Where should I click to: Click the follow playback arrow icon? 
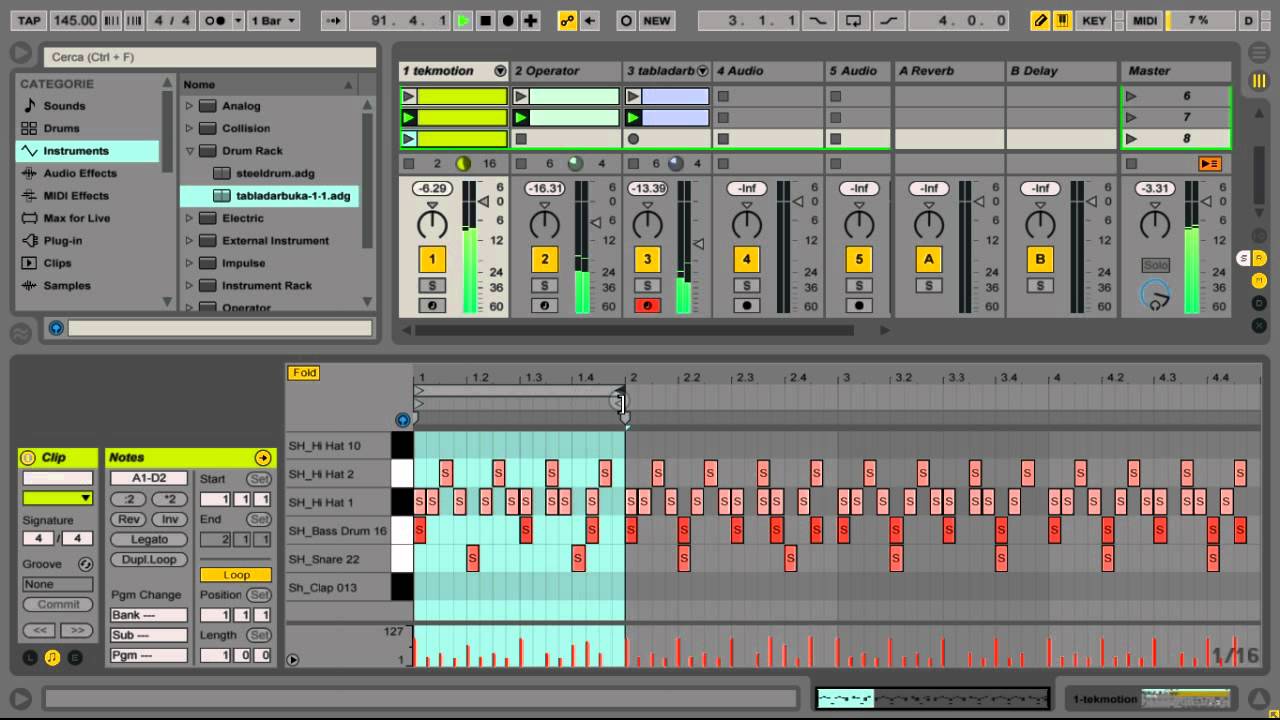point(333,20)
